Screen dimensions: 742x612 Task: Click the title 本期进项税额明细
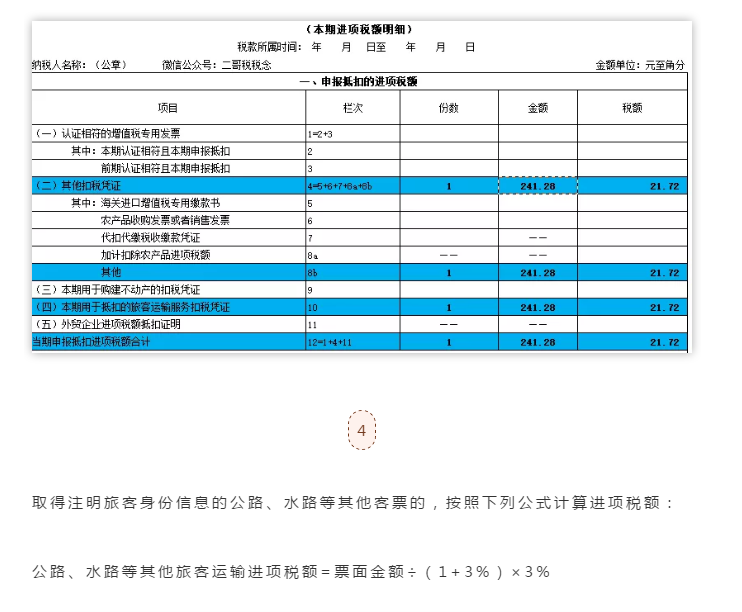pyautogui.click(x=359, y=29)
